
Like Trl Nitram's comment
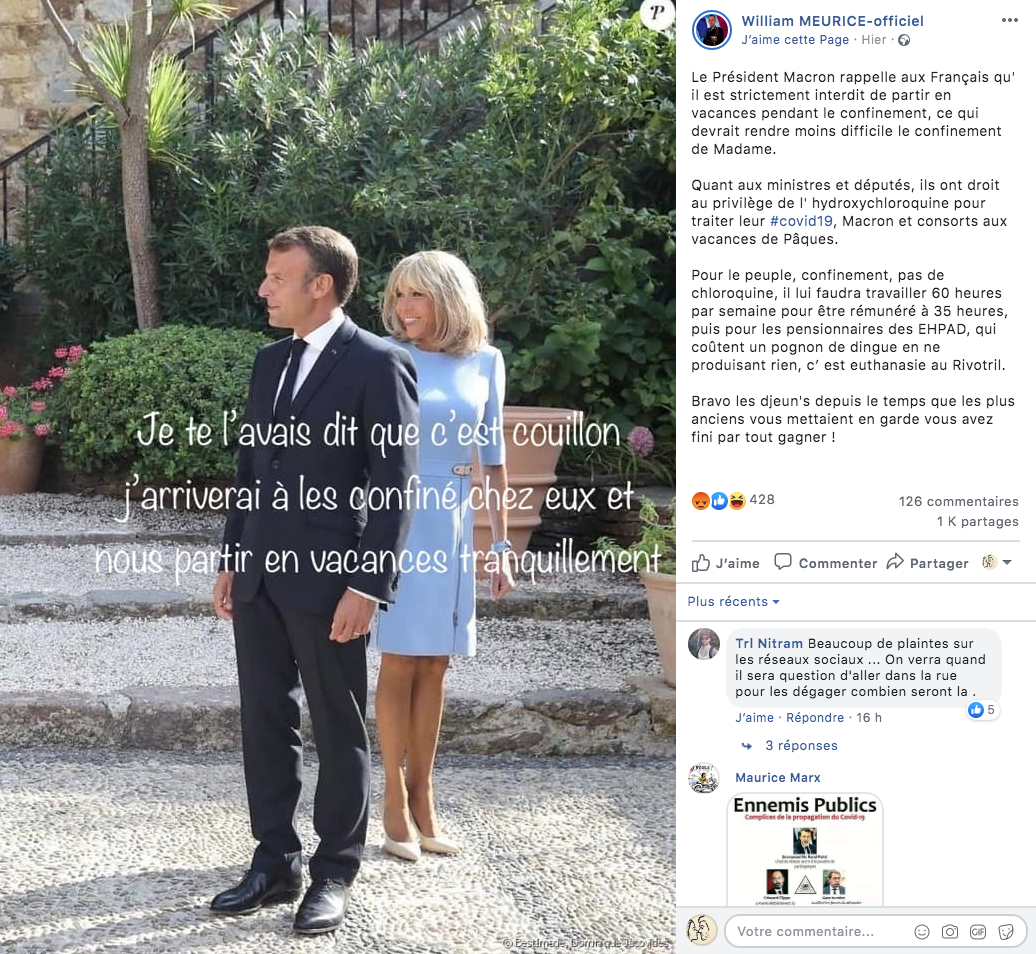754,717
